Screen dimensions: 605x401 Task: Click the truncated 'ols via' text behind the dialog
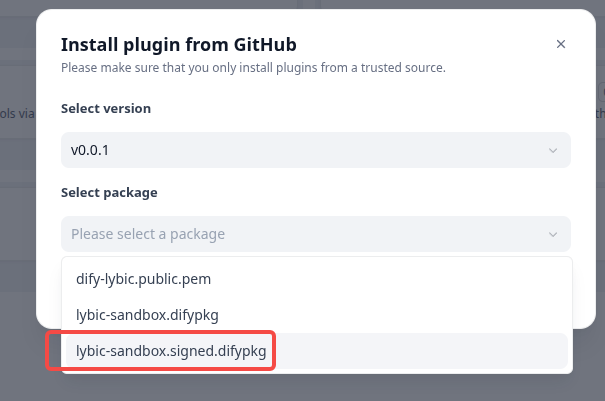[18, 114]
